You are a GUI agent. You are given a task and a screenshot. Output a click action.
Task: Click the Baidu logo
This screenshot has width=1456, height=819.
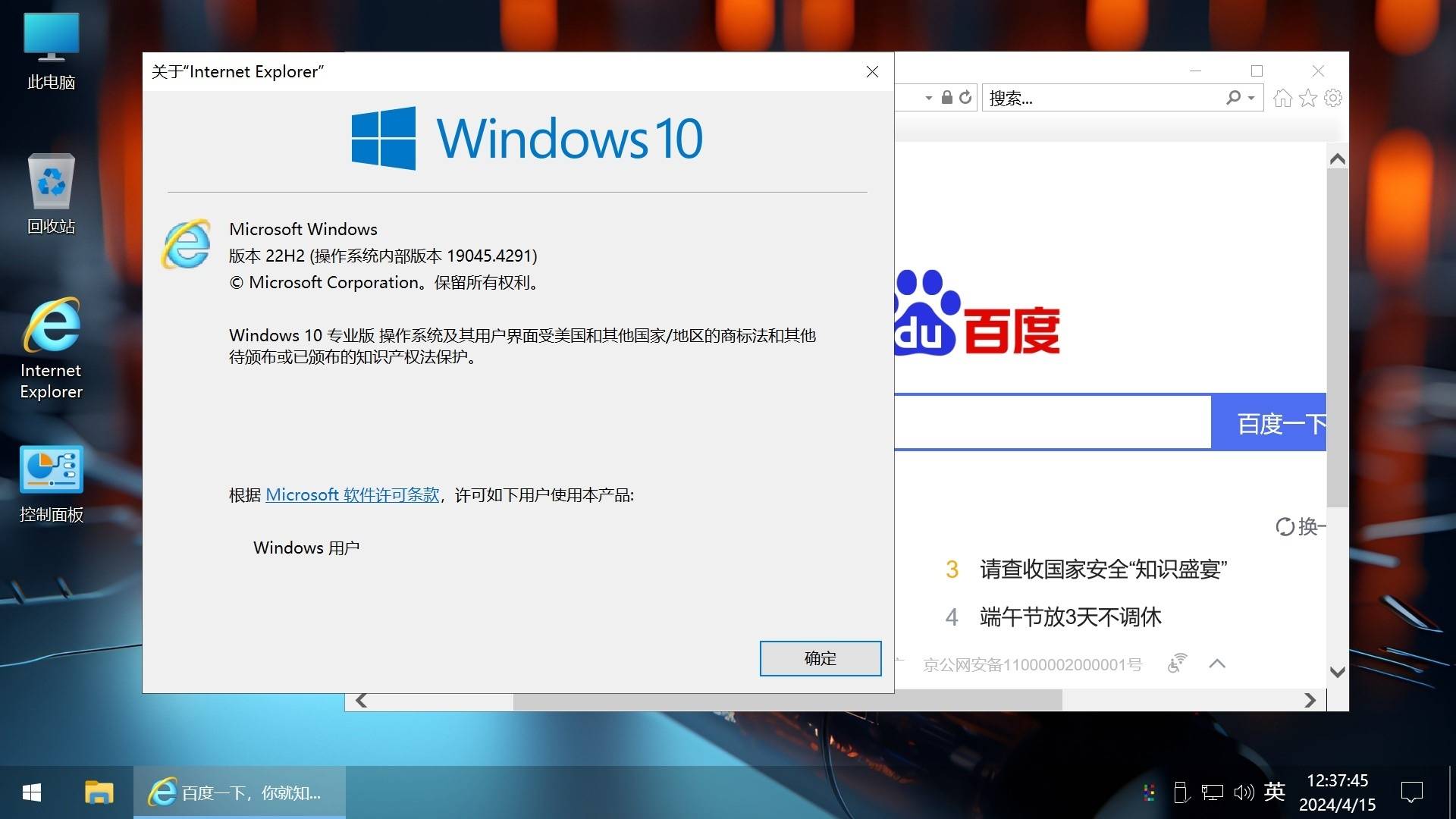(978, 312)
